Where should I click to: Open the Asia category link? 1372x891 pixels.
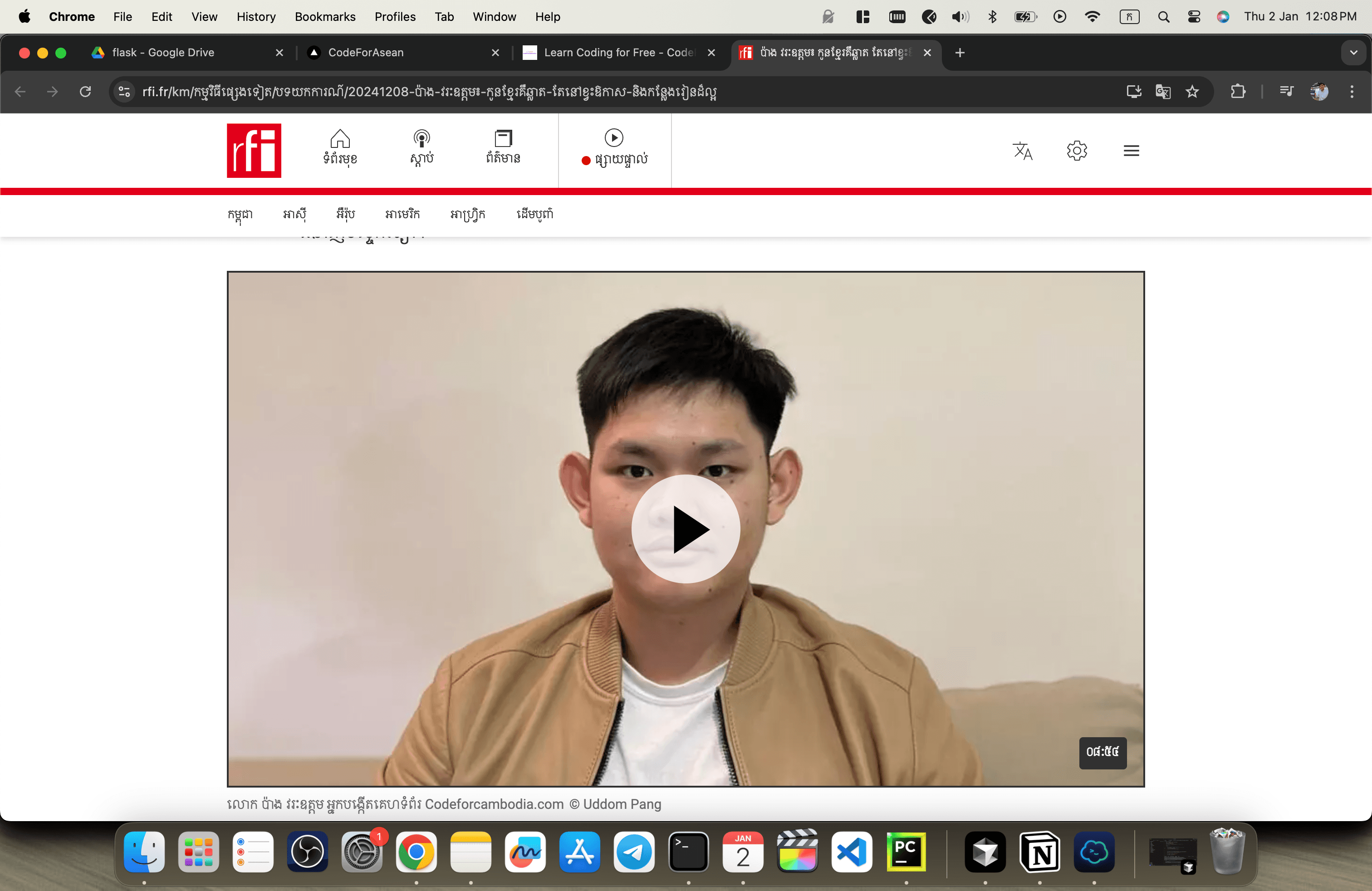[x=294, y=215]
